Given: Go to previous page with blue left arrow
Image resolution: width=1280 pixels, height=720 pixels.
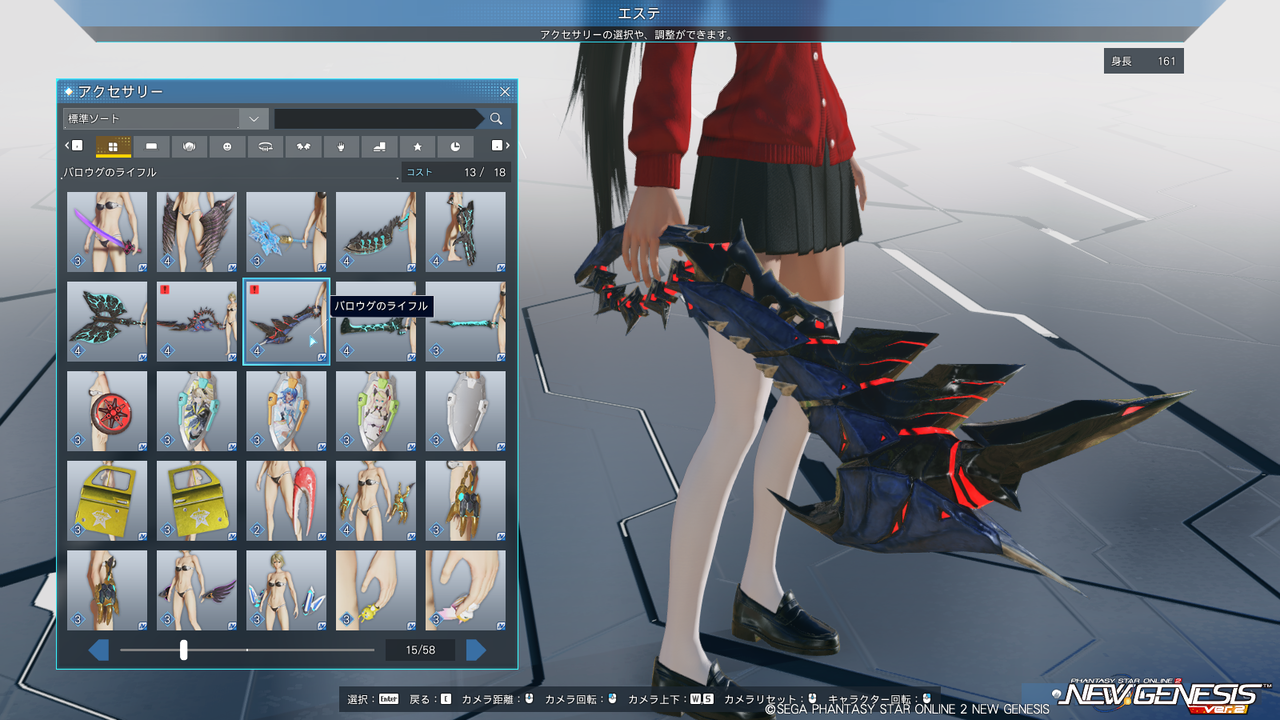Looking at the screenshot, I should click(x=99, y=650).
